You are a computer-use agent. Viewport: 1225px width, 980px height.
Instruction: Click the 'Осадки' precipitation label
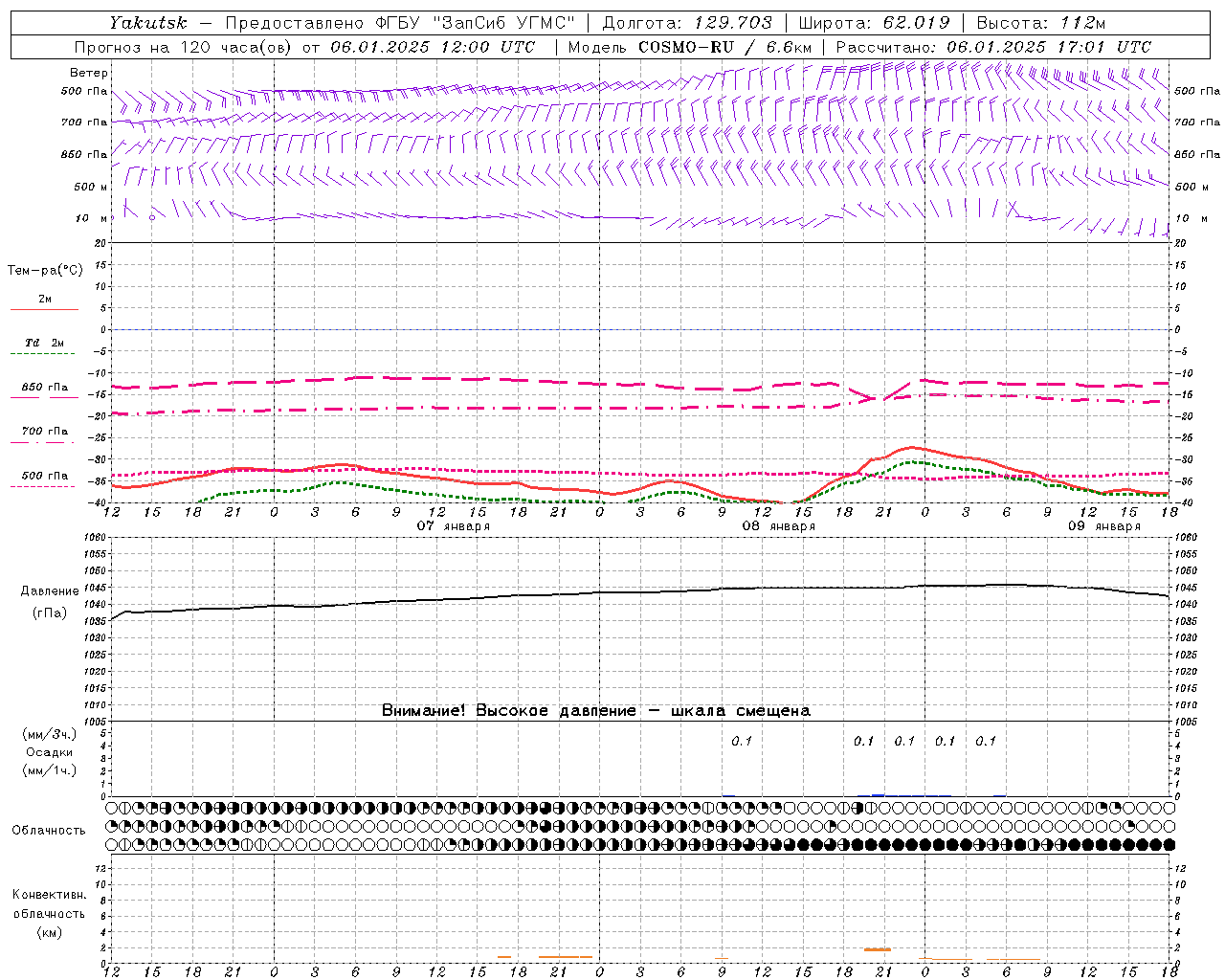50,752
